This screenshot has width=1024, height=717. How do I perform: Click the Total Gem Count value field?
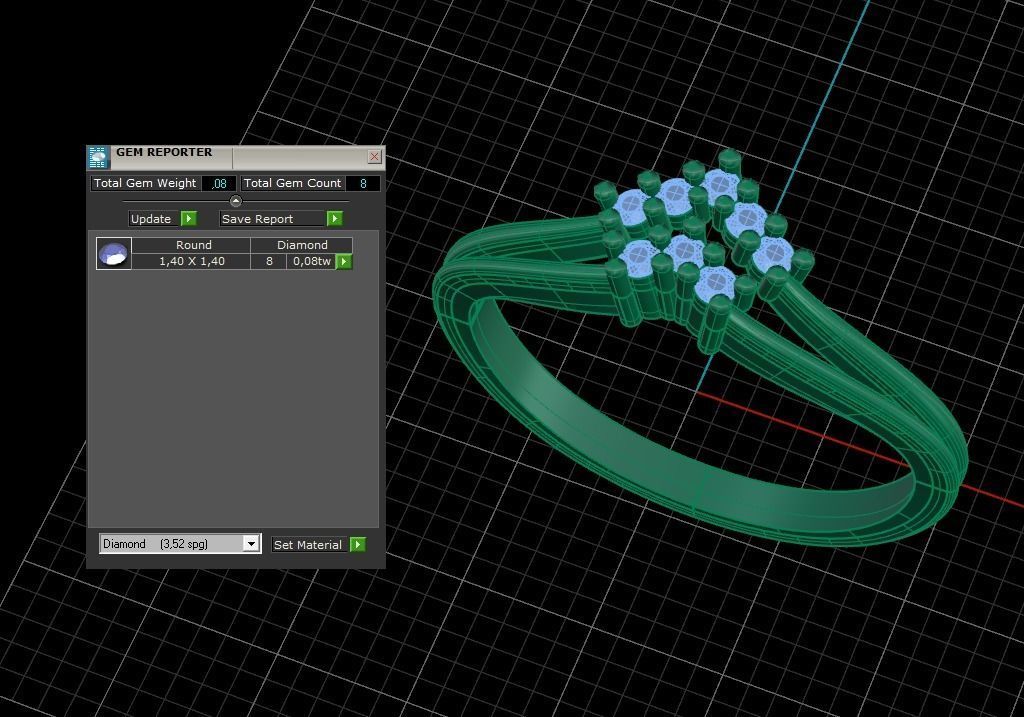coord(362,183)
